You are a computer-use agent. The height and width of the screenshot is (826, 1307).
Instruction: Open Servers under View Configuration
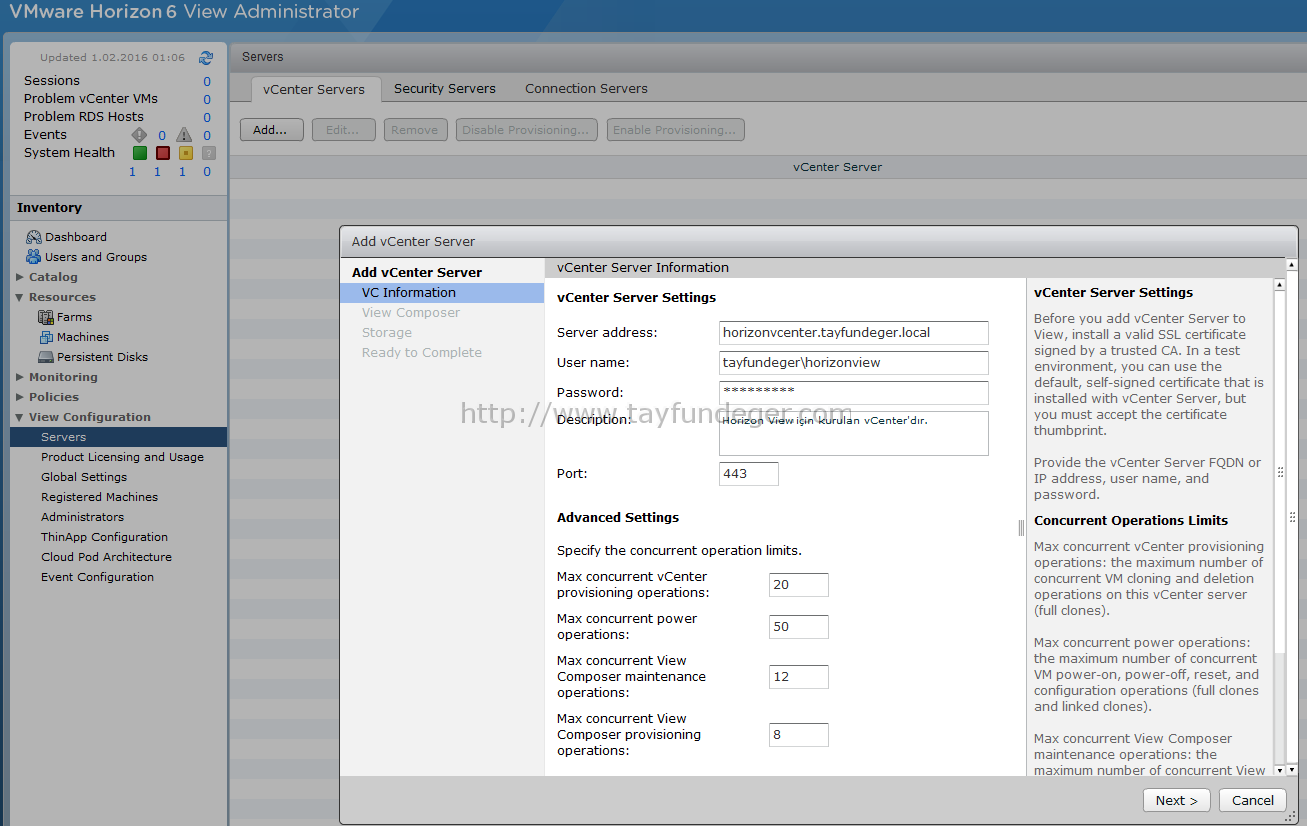pos(119,437)
